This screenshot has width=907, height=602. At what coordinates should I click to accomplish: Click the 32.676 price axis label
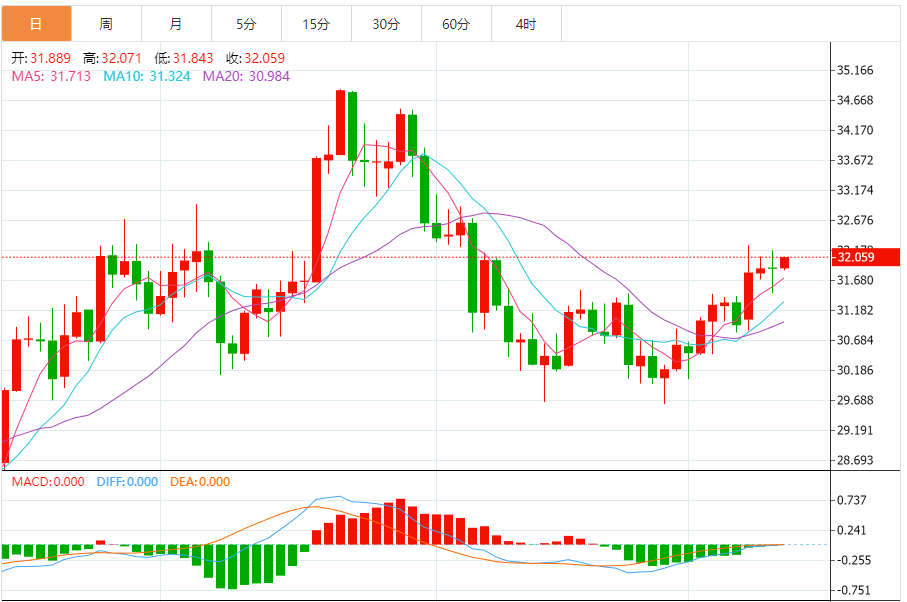tap(855, 220)
